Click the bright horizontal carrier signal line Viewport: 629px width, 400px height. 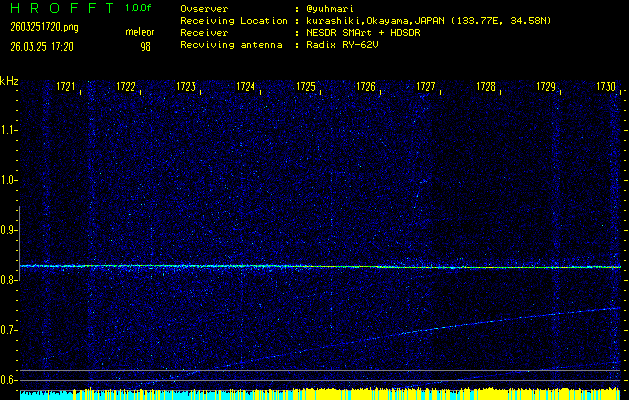[320, 267]
